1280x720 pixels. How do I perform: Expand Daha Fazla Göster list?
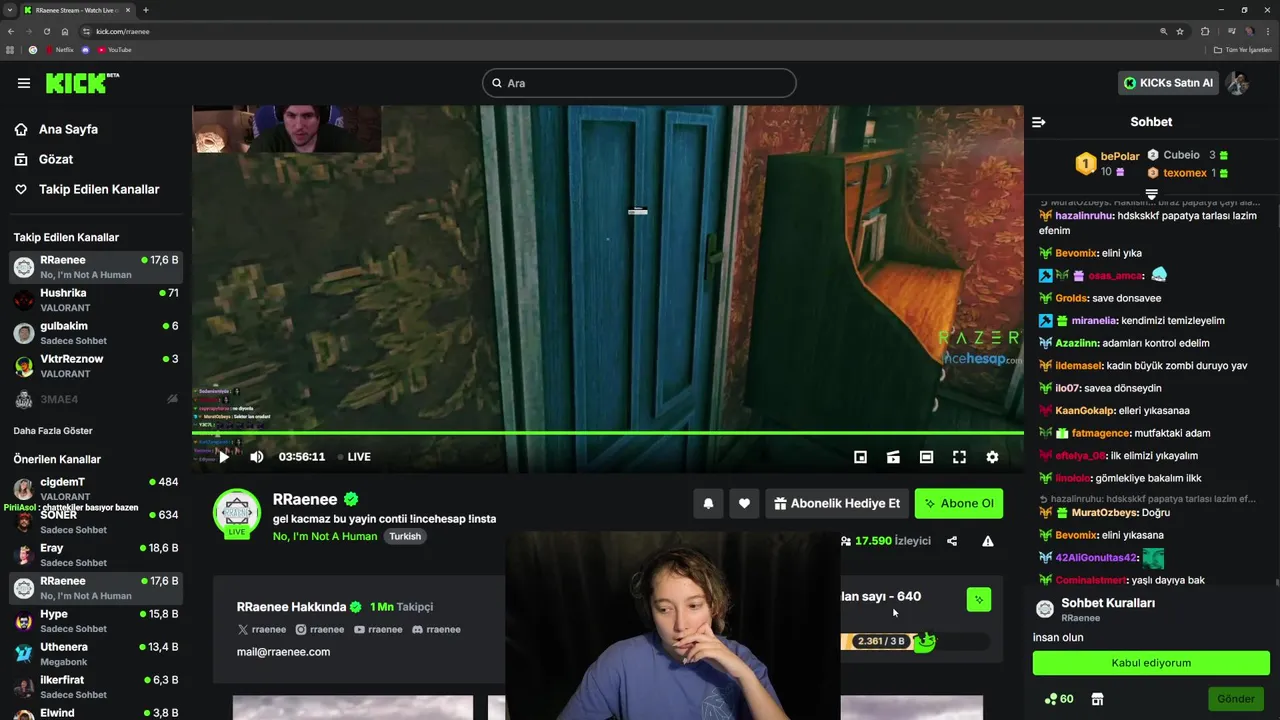pyautogui.click(x=53, y=431)
